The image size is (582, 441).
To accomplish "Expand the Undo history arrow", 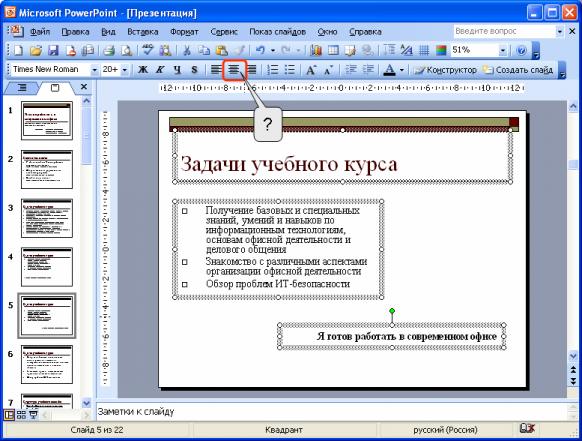I will coord(273,50).
